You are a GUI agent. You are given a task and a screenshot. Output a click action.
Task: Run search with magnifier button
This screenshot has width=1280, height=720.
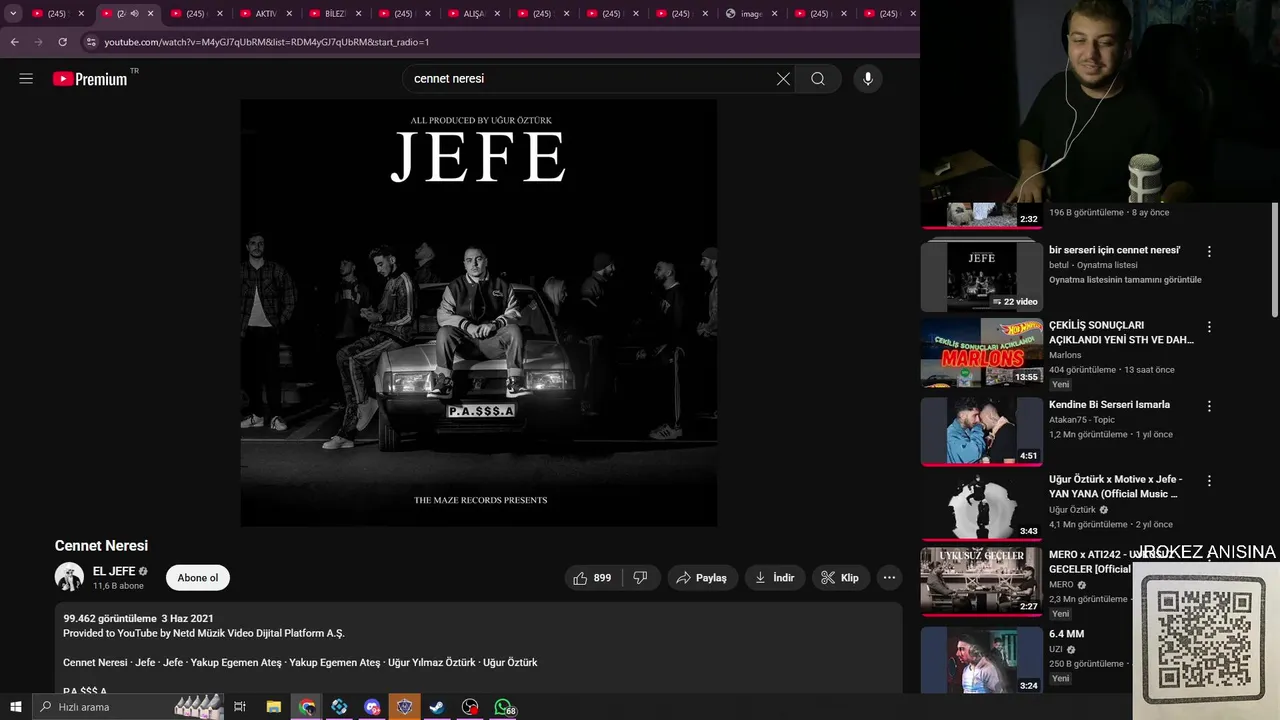coord(818,79)
